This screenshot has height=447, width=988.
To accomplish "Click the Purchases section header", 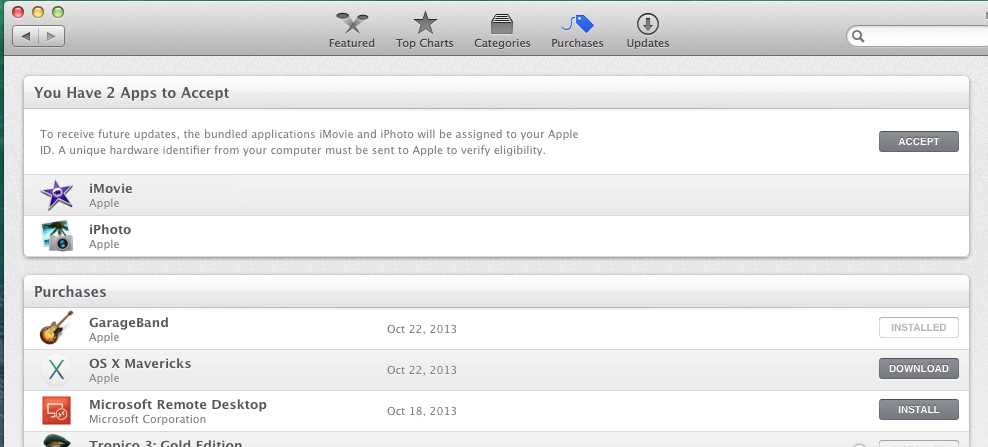I will [70, 292].
